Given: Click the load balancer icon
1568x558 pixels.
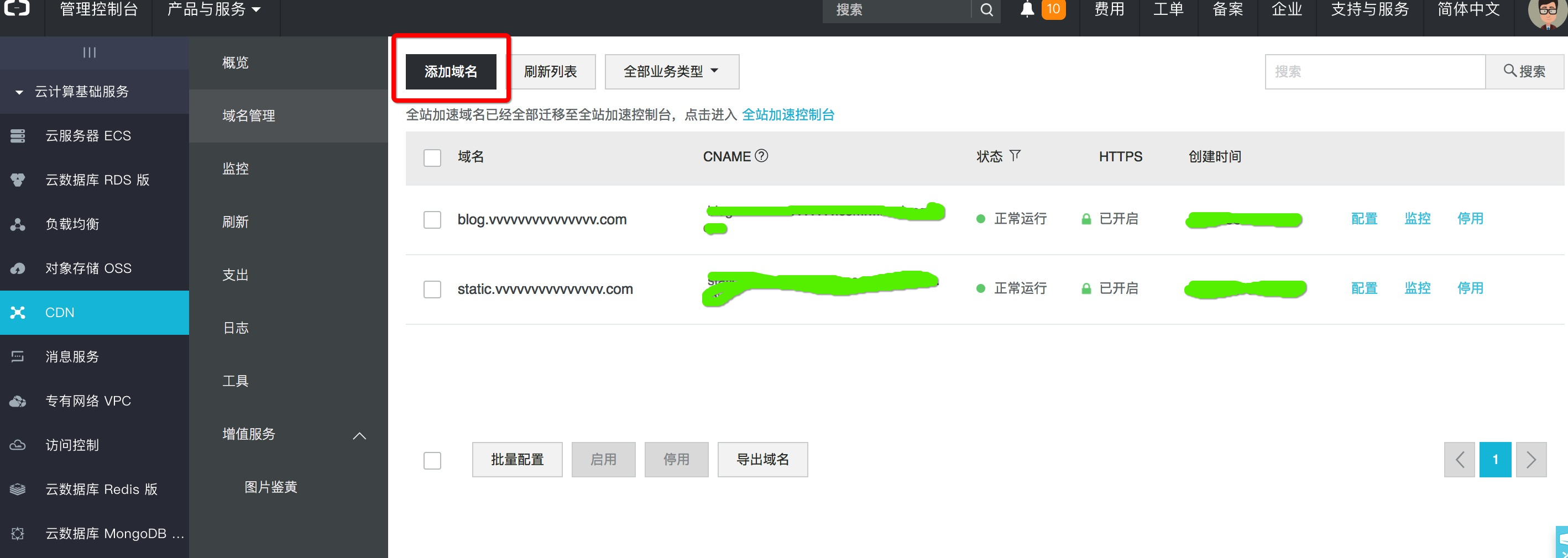Looking at the screenshot, I should [18, 224].
